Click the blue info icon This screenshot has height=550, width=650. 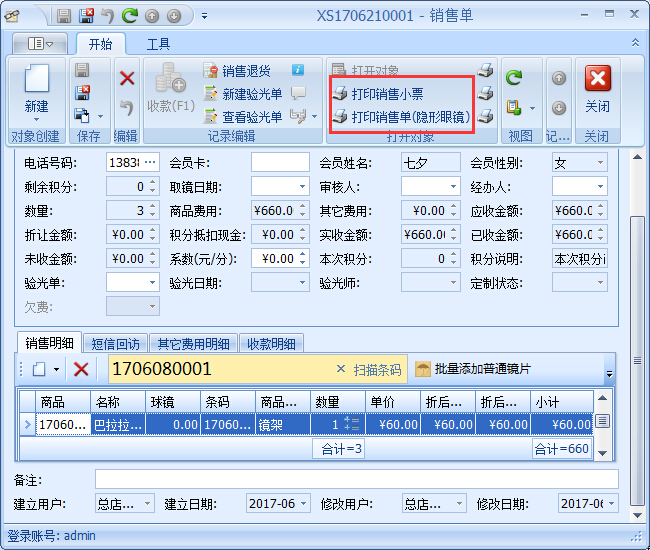click(298, 70)
